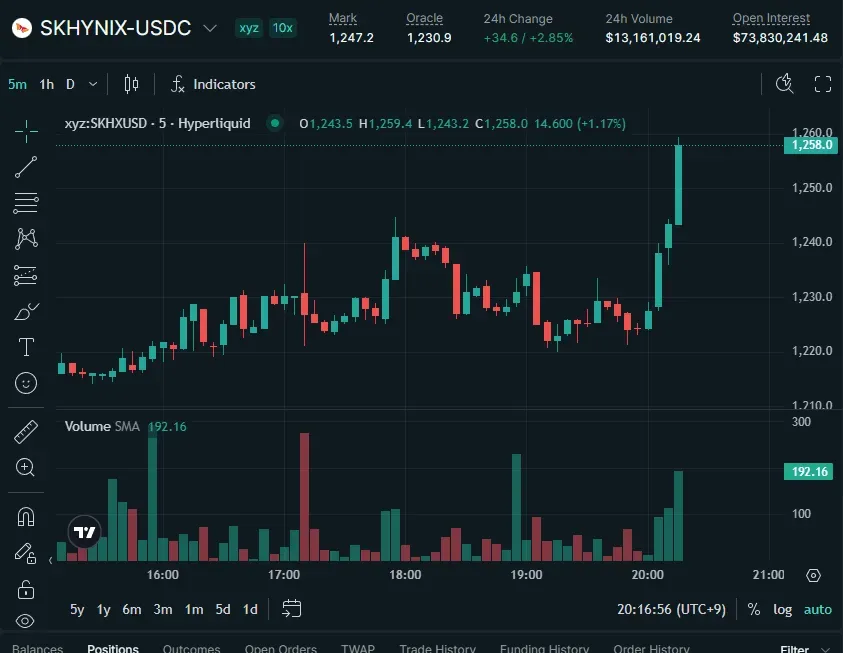Open the forecasting and position tool
This screenshot has height=653, width=843.
pyautogui.click(x=26, y=275)
